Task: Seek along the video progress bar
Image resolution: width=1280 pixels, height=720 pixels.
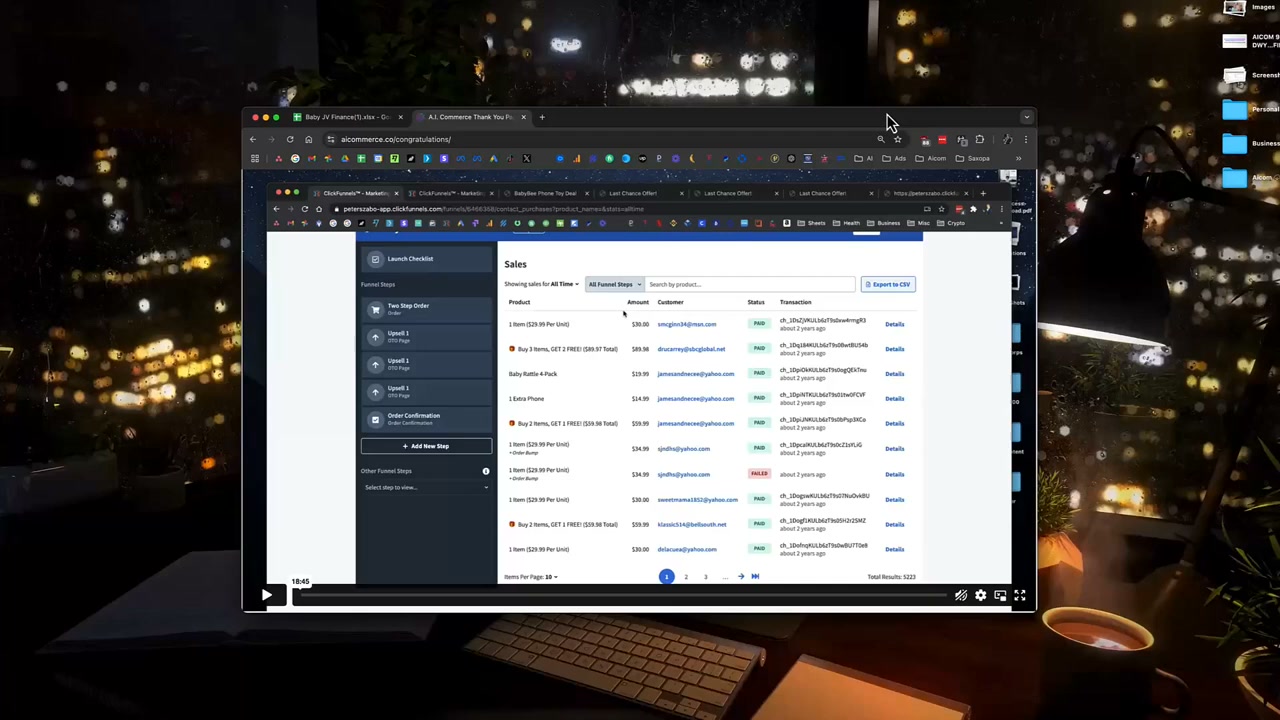Action: (620, 596)
